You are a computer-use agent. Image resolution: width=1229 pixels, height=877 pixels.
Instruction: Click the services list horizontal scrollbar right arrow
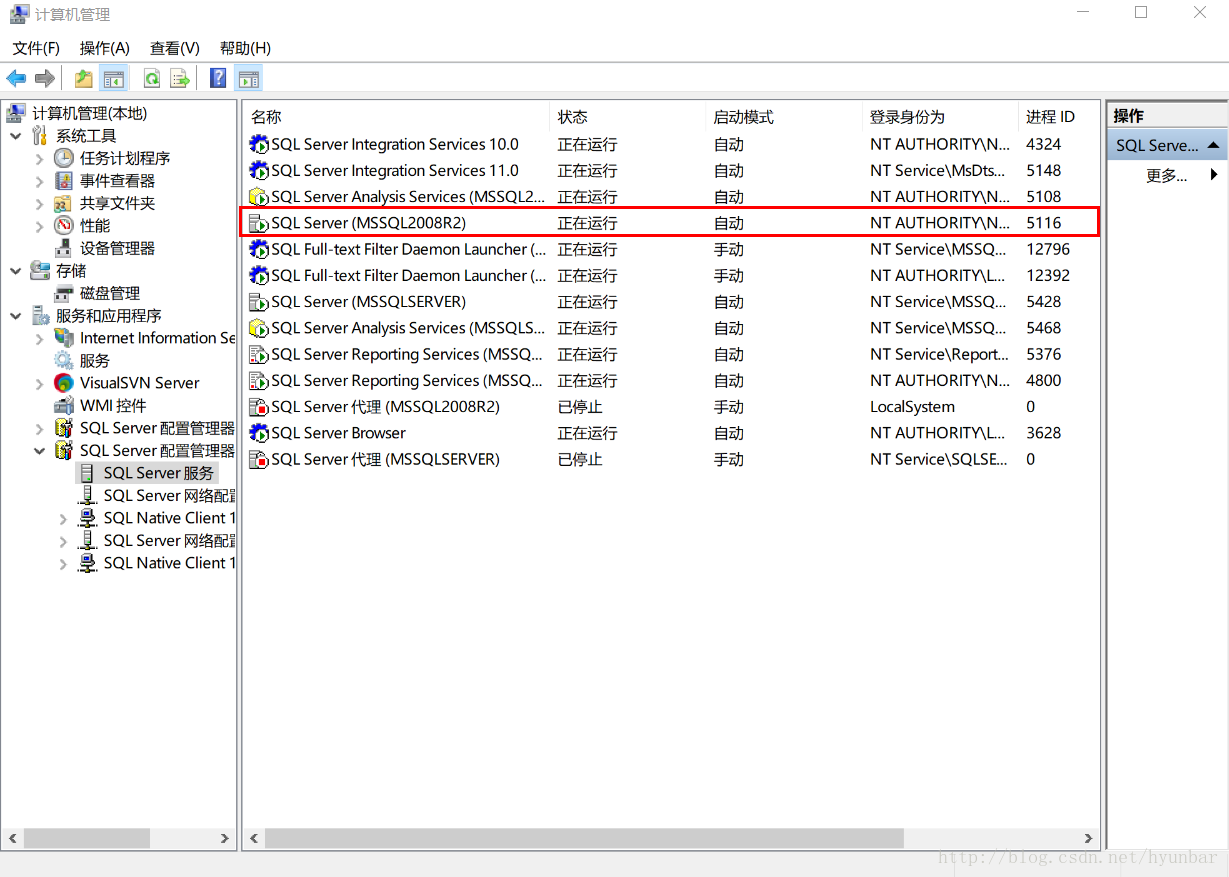pos(1089,838)
